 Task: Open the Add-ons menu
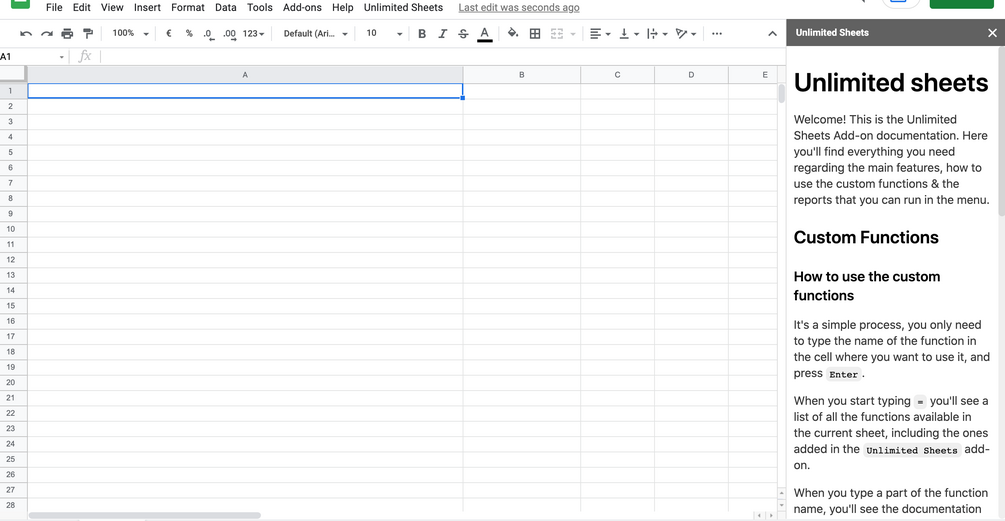click(302, 8)
